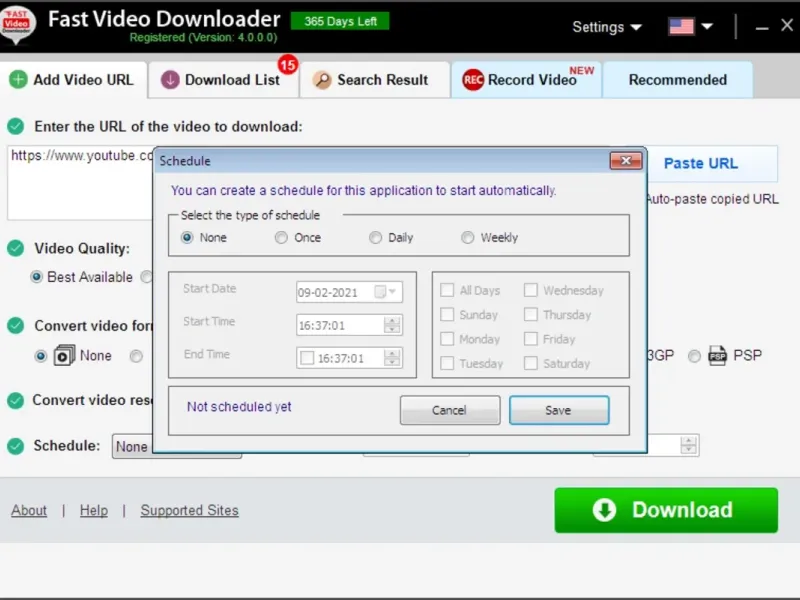Image resolution: width=800 pixels, height=600 pixels.
Task: Close the Schedule dialog
Action: click(x=626, y=161)
